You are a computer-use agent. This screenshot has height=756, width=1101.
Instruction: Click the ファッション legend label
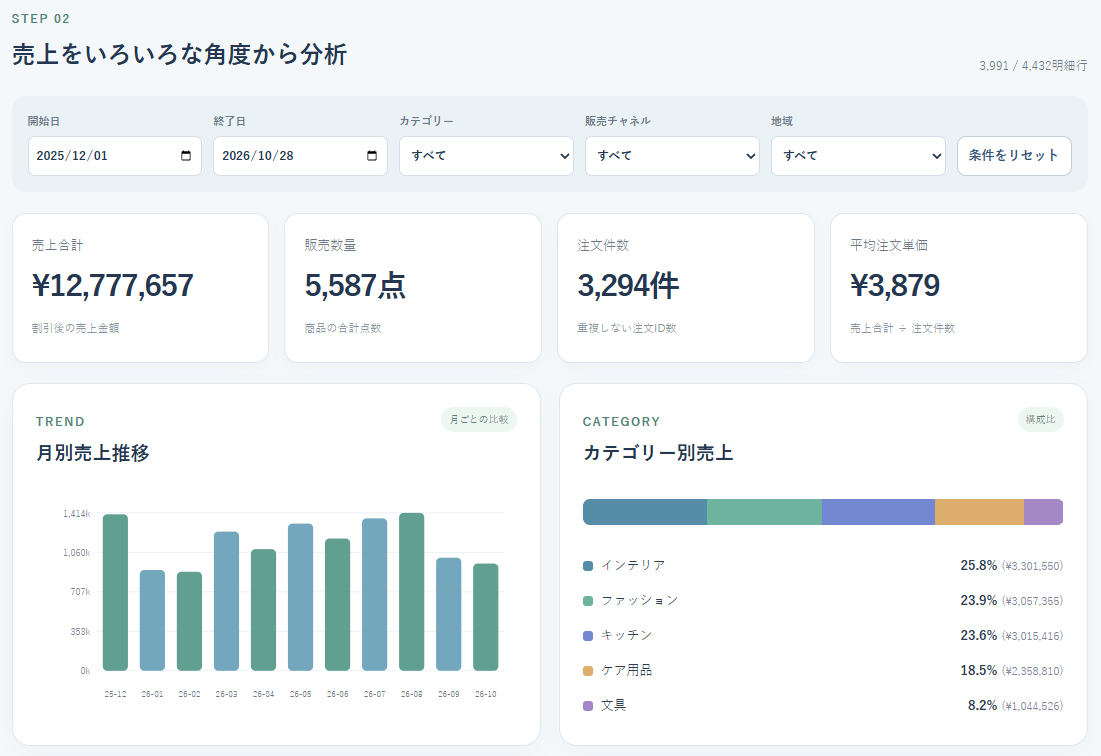640,600
